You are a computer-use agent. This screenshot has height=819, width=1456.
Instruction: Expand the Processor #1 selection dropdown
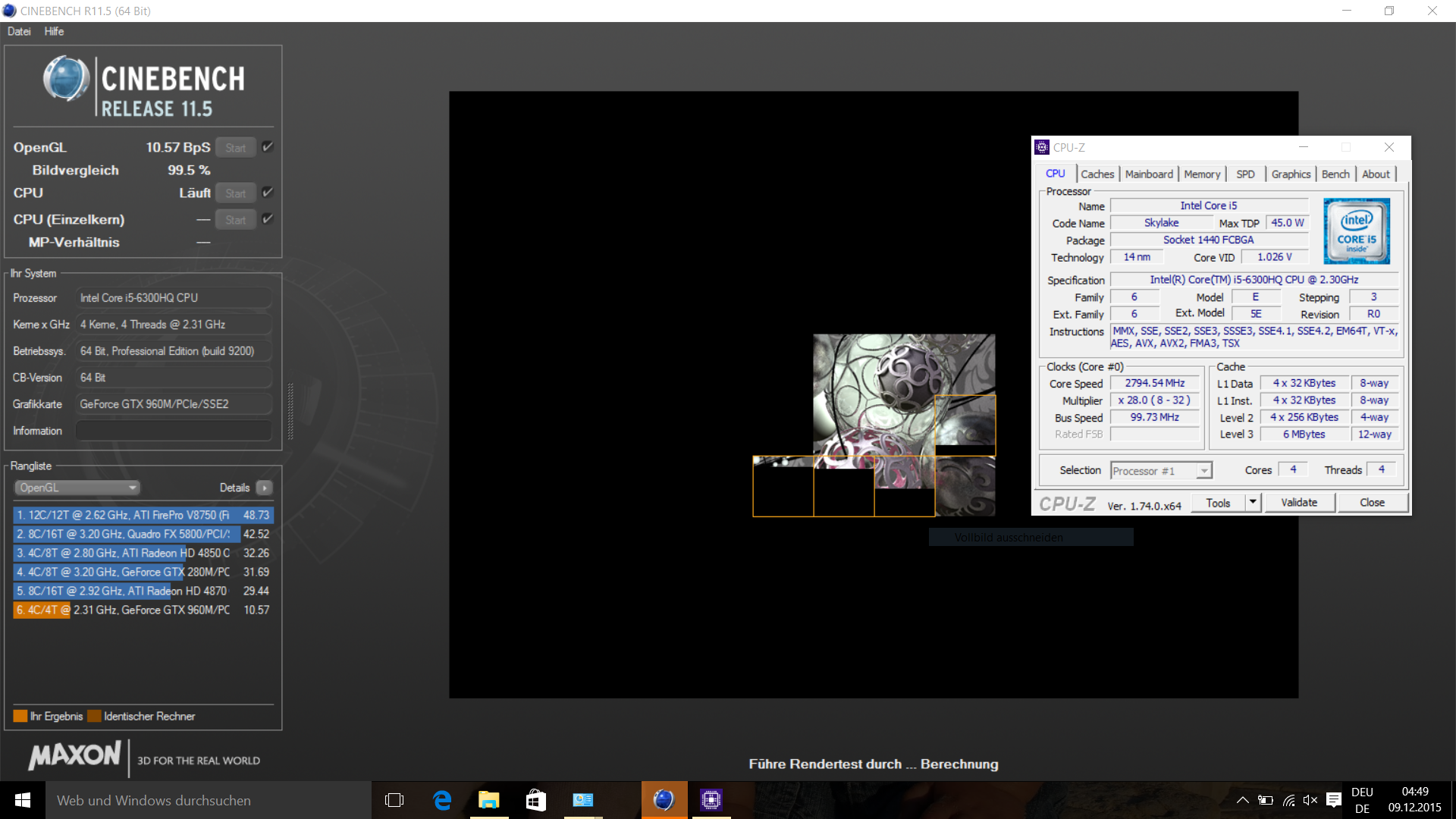(1203, 471)
